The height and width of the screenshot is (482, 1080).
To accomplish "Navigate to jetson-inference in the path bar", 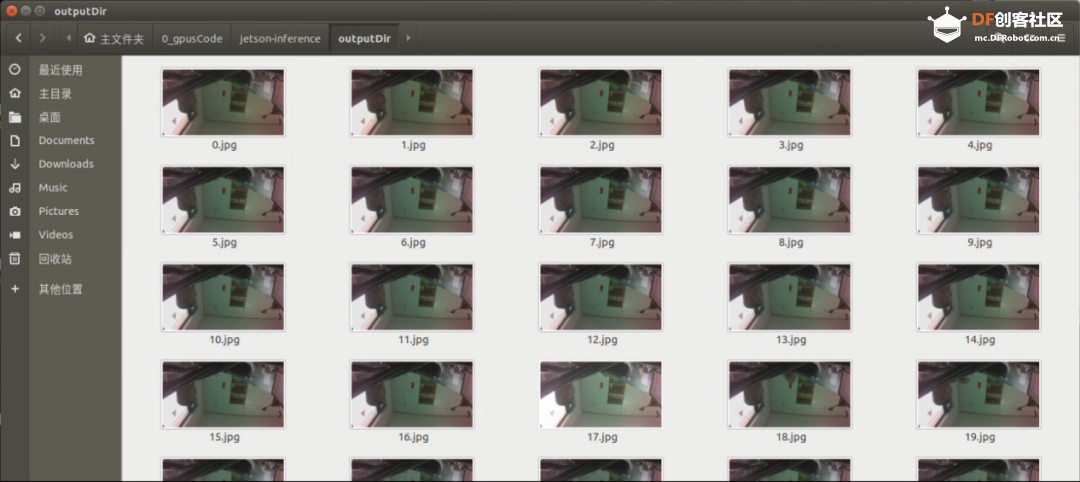I will point(280,39).
